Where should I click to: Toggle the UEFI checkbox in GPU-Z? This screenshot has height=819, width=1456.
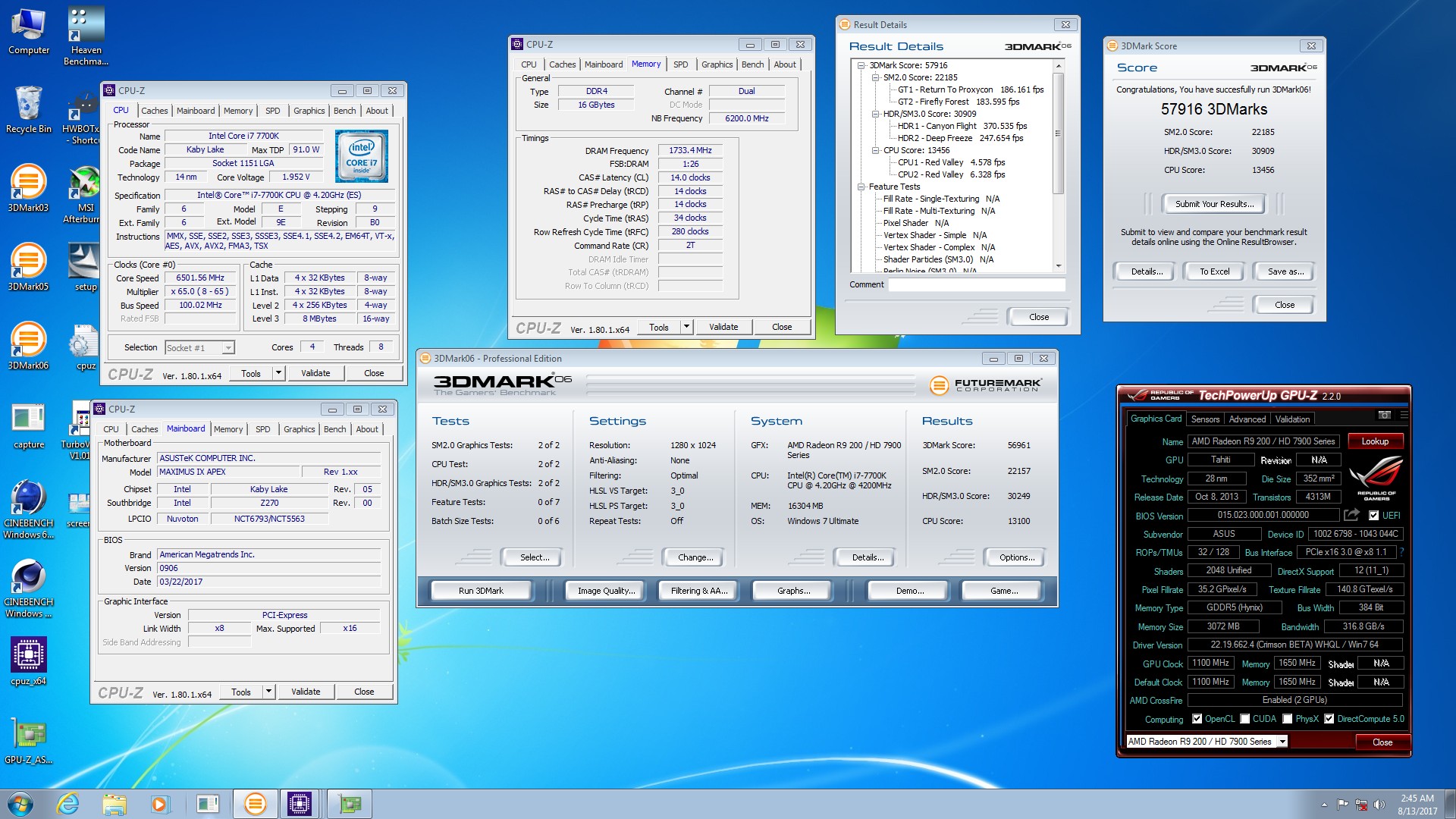(x=1374, y=515)
